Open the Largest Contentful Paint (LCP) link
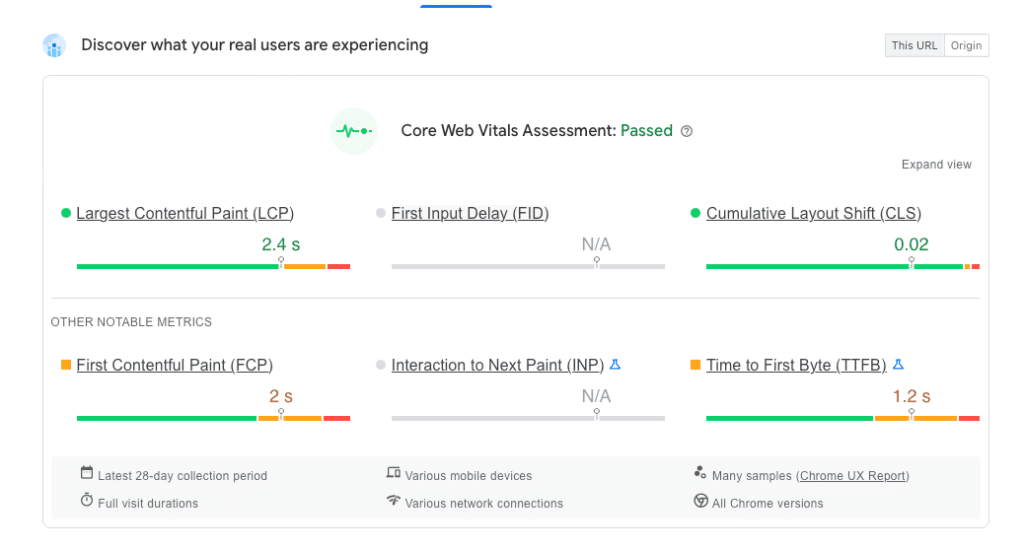Screen dimensions: 1024x549 (185, 213)
